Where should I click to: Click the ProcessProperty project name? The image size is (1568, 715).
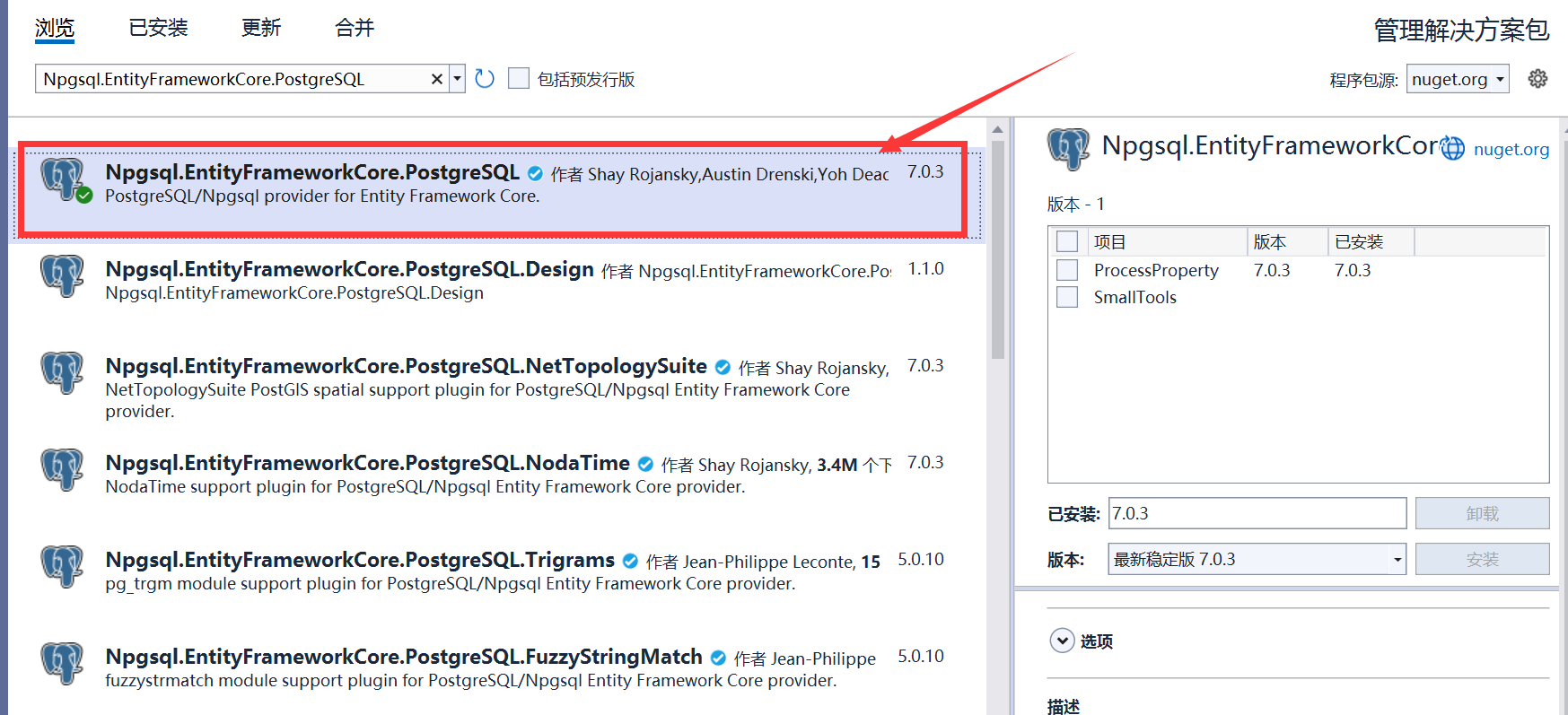(1156, 270)
